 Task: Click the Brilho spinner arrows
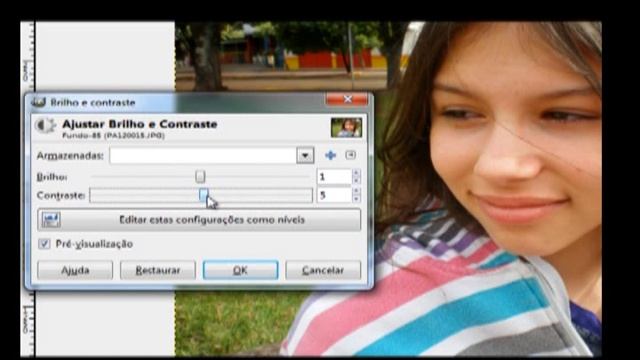[356, 177]
